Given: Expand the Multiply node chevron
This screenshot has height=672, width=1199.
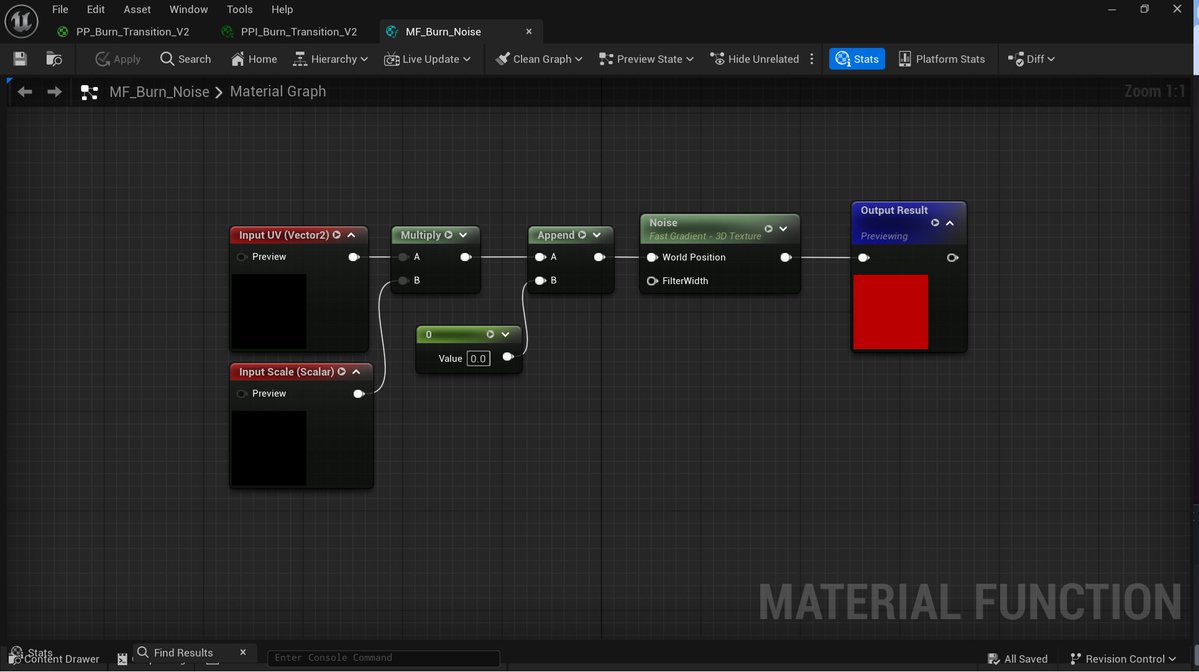Looking at the screenshot, I should [463, 235].
